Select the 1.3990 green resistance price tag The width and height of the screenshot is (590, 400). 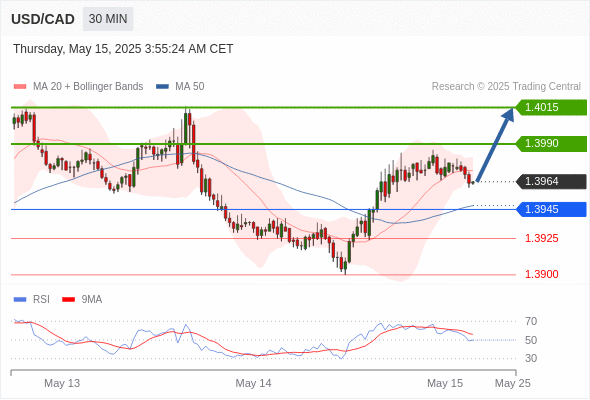point(551,143)
